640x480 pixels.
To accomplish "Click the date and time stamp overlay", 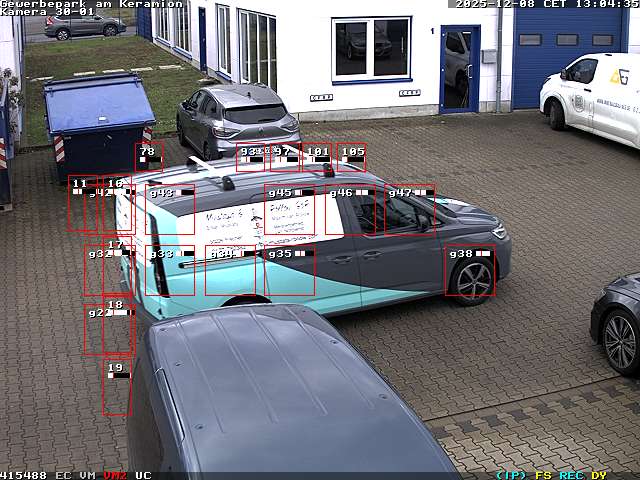I will tap(546, 4).
